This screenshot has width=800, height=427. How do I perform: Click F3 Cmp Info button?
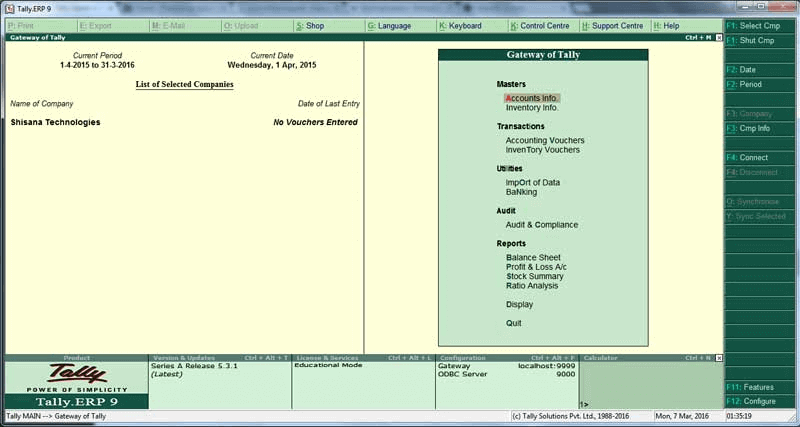coord(759,129)
